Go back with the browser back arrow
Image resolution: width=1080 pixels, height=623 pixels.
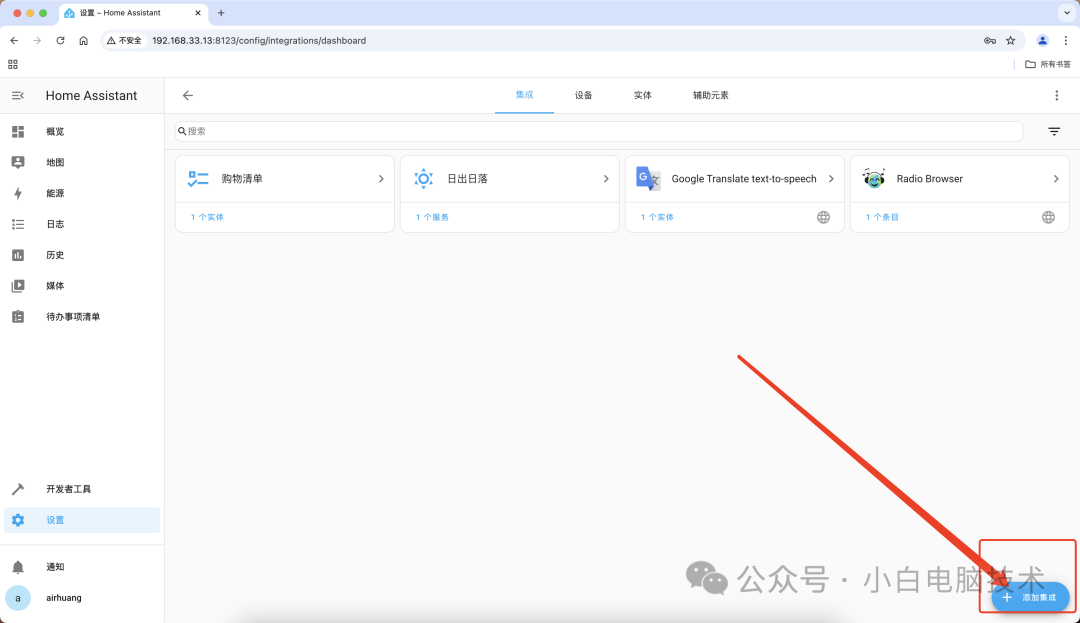pos(14,41)
